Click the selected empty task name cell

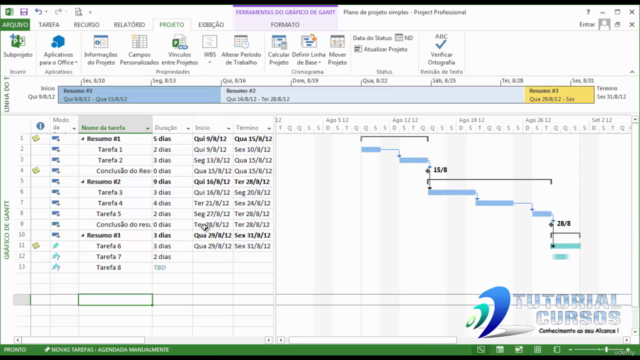pyautogui.click(x=115, y=300)
